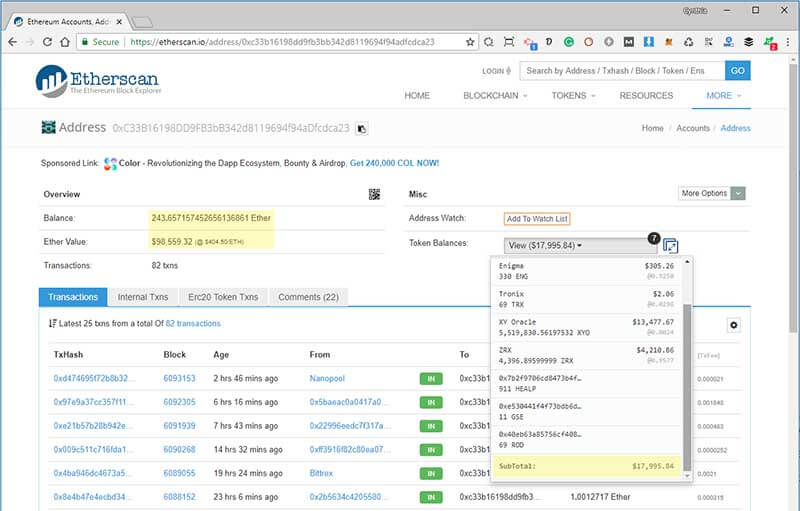Image resolution: width=800 pixels, height=511 pixels.
Task: Expand the BLOCKCHAIN menu
Action: tap(495, 95)
